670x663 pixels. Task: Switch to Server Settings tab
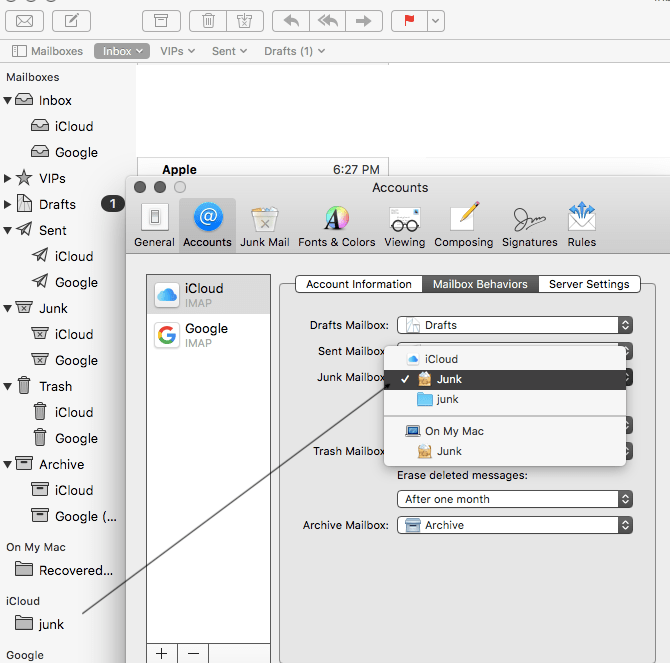pyautogui.click(x=589, y=284)
